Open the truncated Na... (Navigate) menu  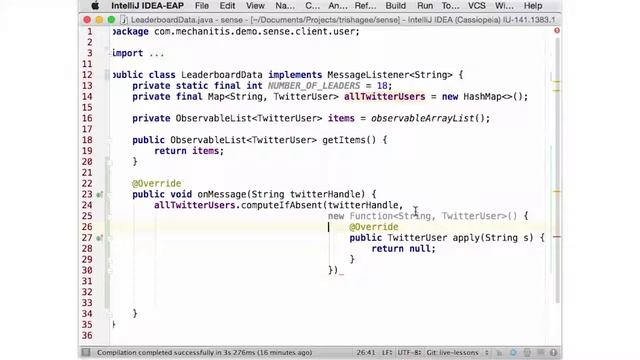coord(285,6)
